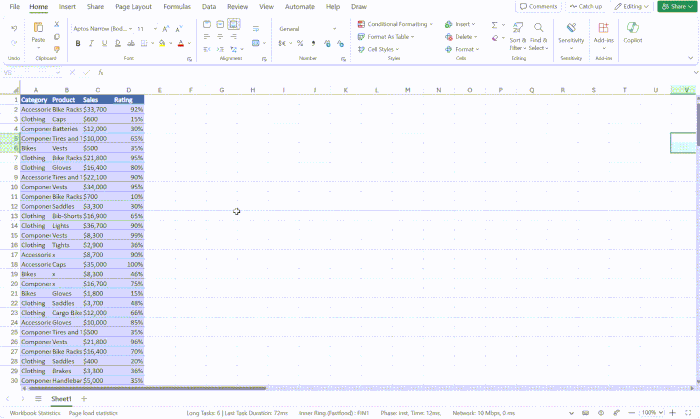Decrease font size with smaller A icon
Screen dimensions: 700x419
click(x=179, y=29)
